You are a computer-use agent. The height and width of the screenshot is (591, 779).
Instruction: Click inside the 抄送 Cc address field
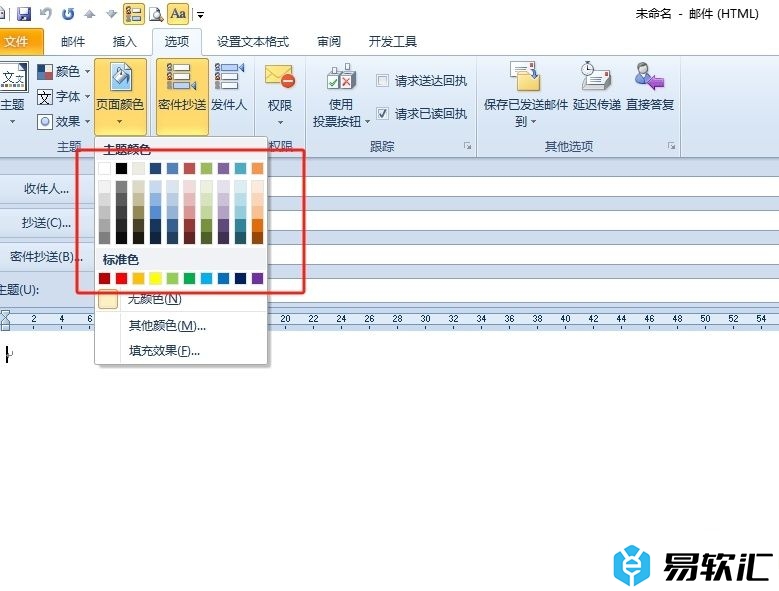pos(523,221)
